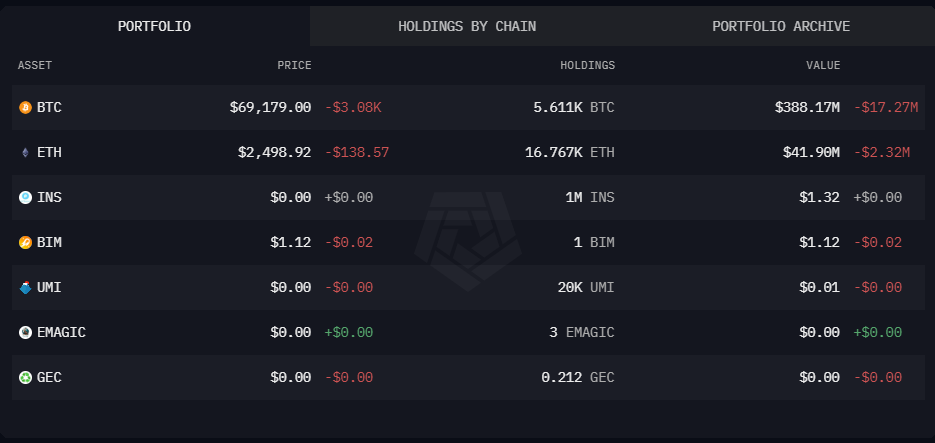The image size is (935, 443).
Task: Click the BIM token icon
Action: pyautogui.click(x=25, y=242)
